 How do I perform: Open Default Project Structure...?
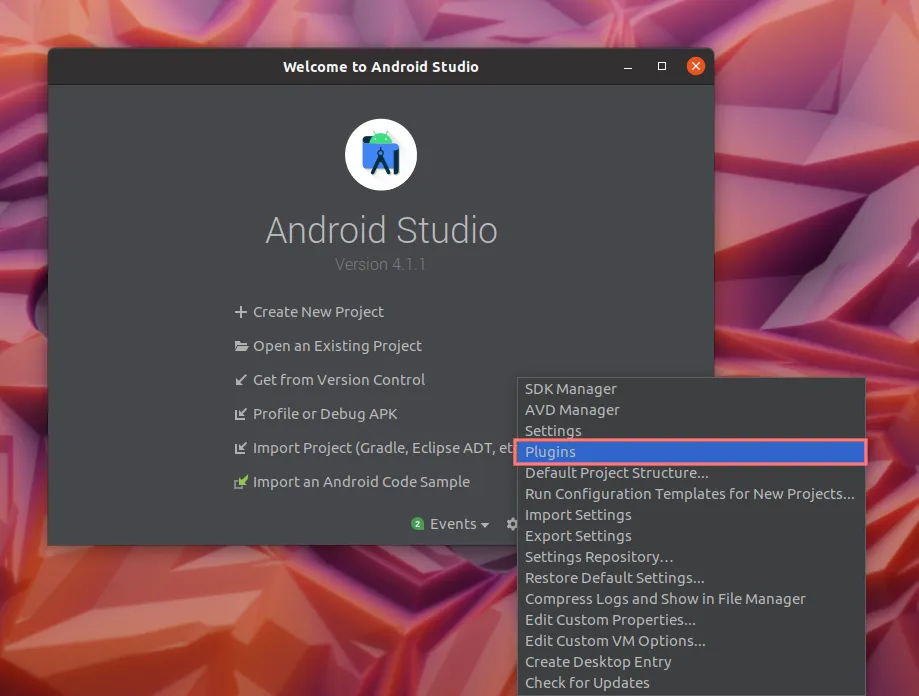691,473
